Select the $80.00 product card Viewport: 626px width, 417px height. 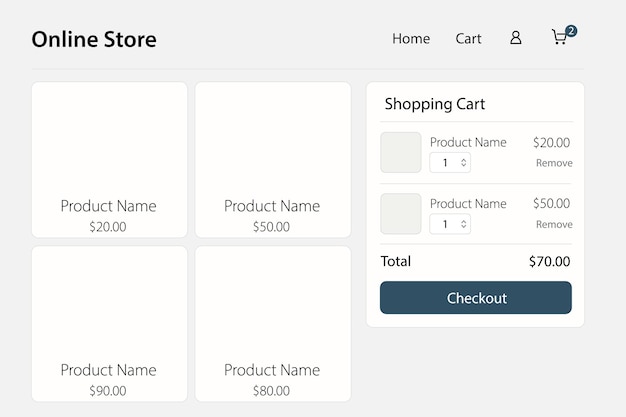click(x=273, y=324)
